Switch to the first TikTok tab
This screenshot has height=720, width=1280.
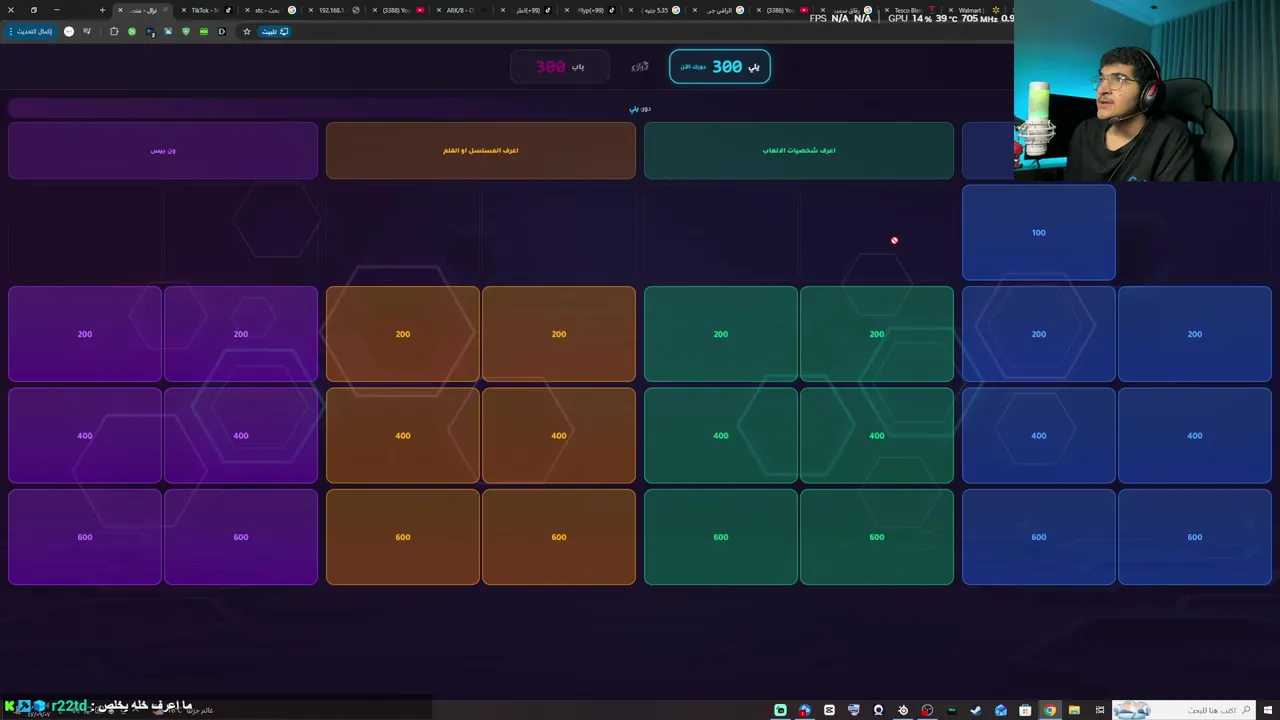click(208, 10)
